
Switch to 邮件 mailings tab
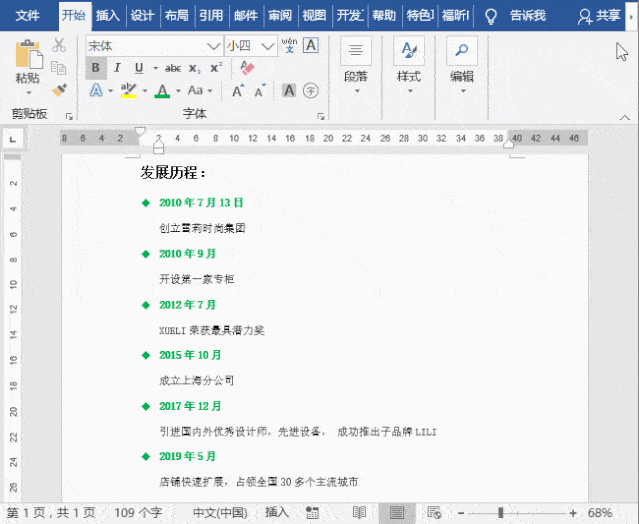tap(246, 15)
